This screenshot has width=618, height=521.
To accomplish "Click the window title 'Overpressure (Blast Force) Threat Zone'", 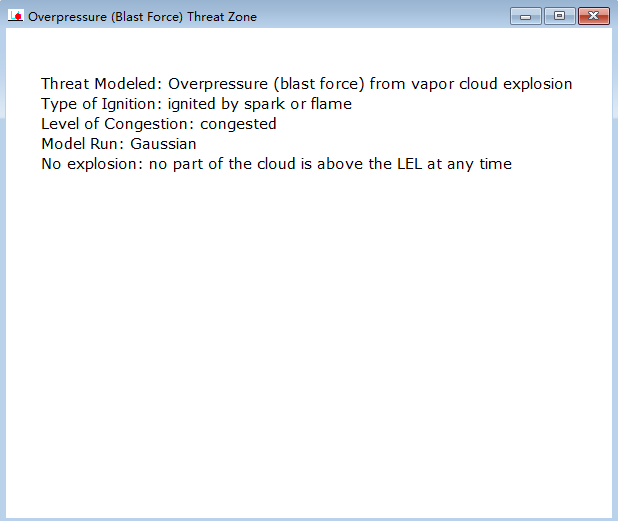I will point(142,17).
